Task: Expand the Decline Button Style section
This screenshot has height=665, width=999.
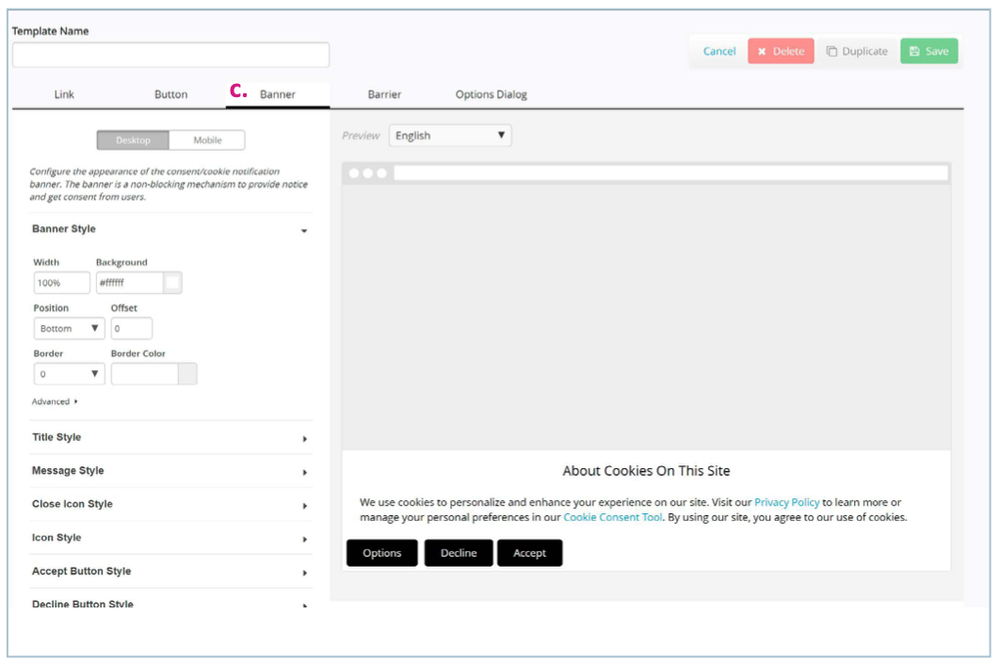Action: (x=171, y=603)
